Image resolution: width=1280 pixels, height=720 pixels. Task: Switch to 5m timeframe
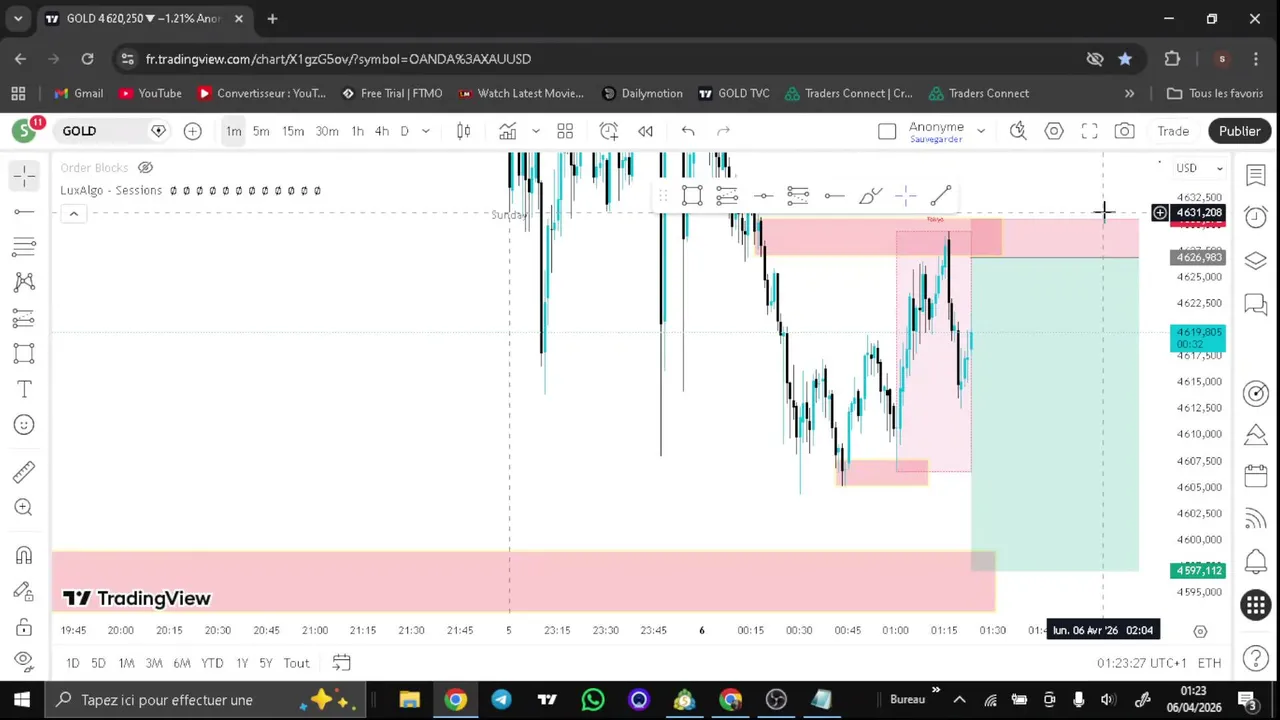tap(261, 131)
